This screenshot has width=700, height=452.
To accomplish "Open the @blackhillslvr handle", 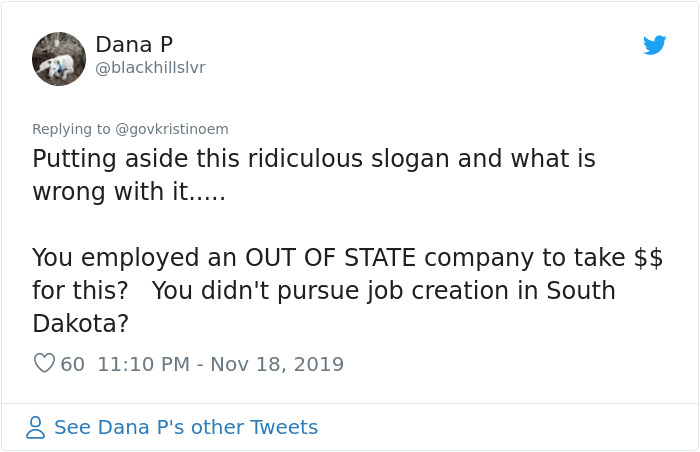I will (x=150, y=68).
